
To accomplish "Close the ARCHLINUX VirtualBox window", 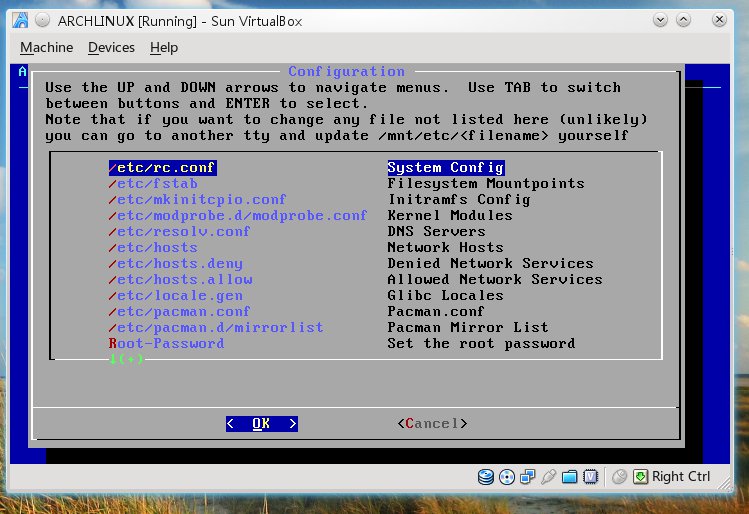I will click(719, 20).
